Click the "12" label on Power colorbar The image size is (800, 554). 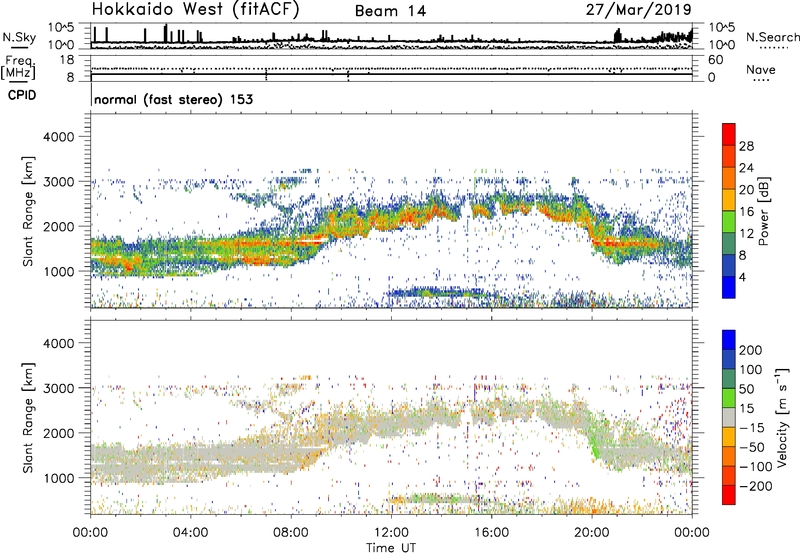[x=746, y=234]
